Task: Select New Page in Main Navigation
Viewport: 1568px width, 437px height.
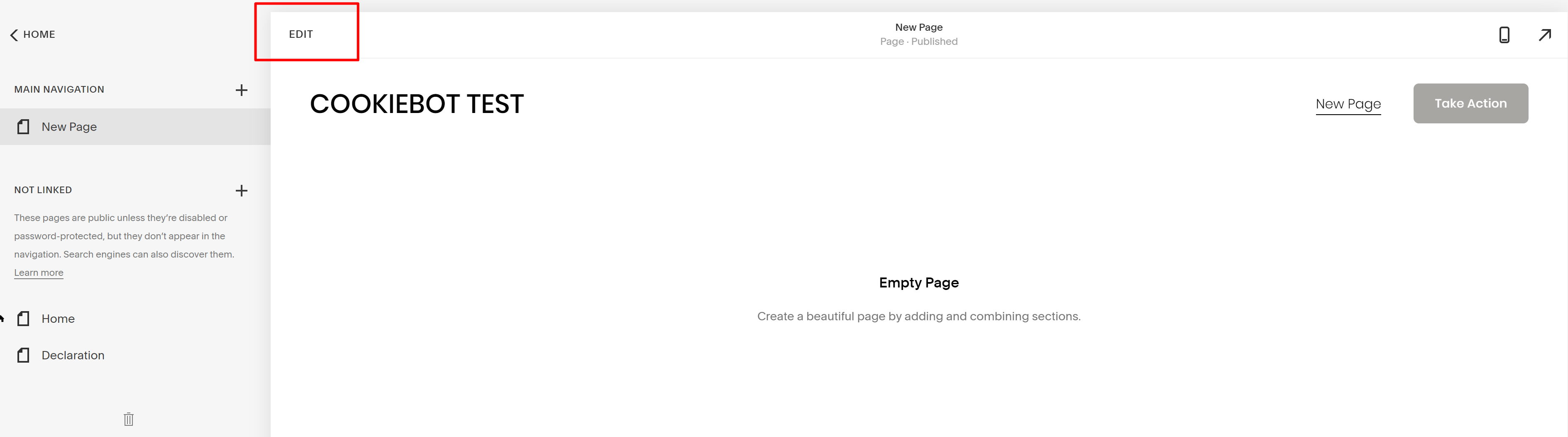Action: [x=135, y=127]
